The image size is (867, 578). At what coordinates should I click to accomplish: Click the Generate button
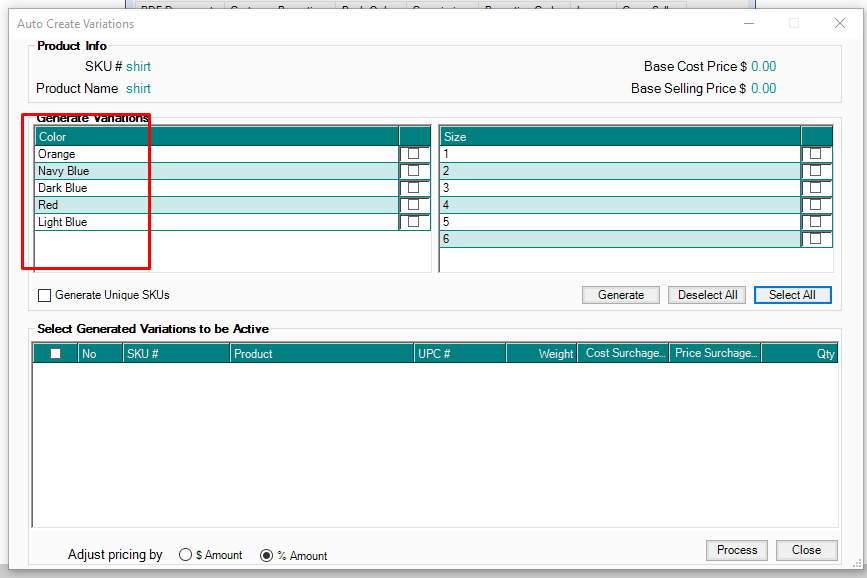621,295
